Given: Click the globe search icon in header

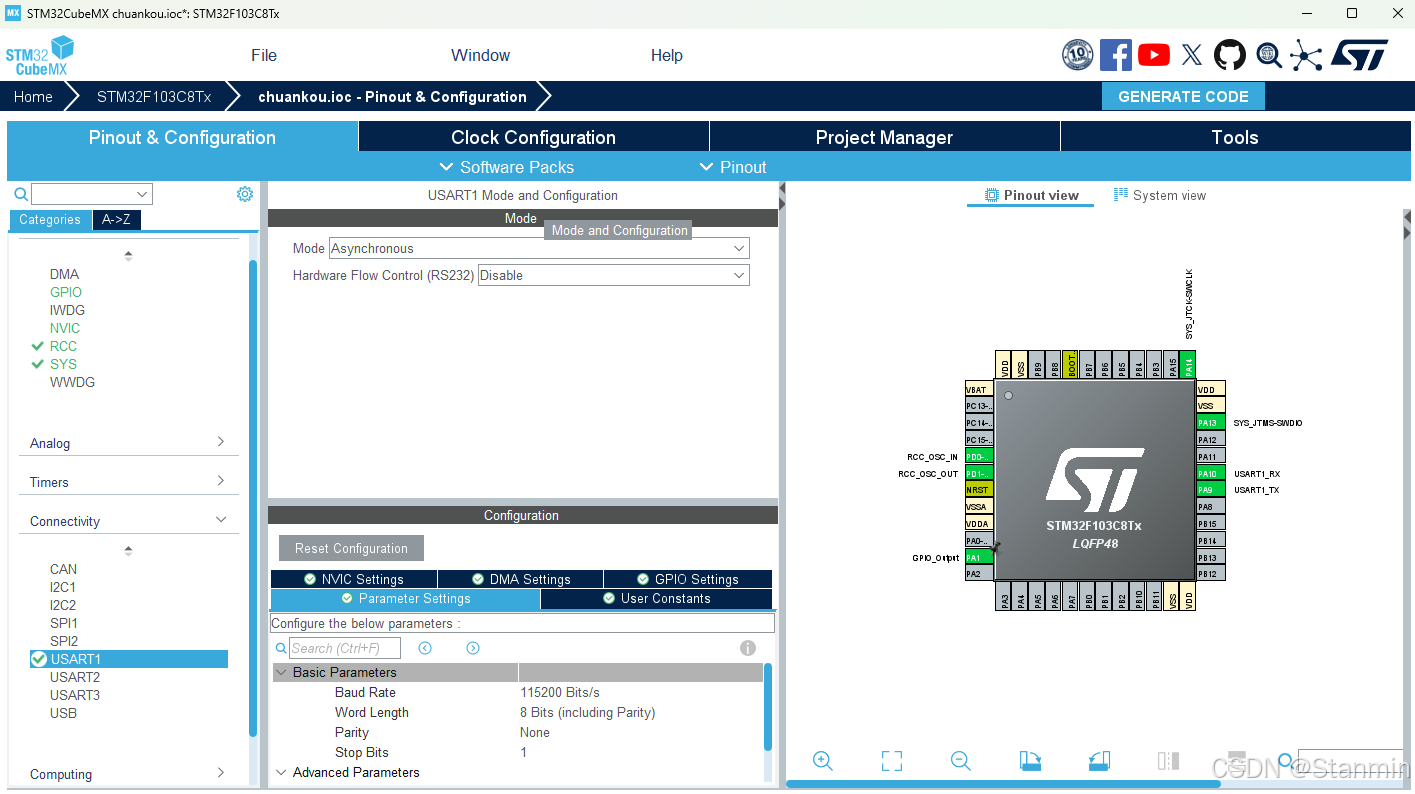Looking at the screenshot, I should coord(1269,55).
